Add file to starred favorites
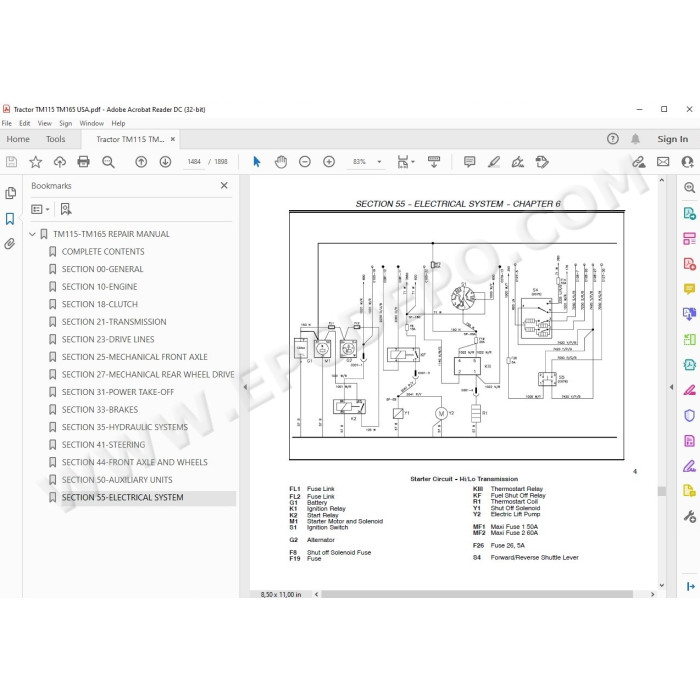This screenshot has height=700, width=700. coord(35,162)
